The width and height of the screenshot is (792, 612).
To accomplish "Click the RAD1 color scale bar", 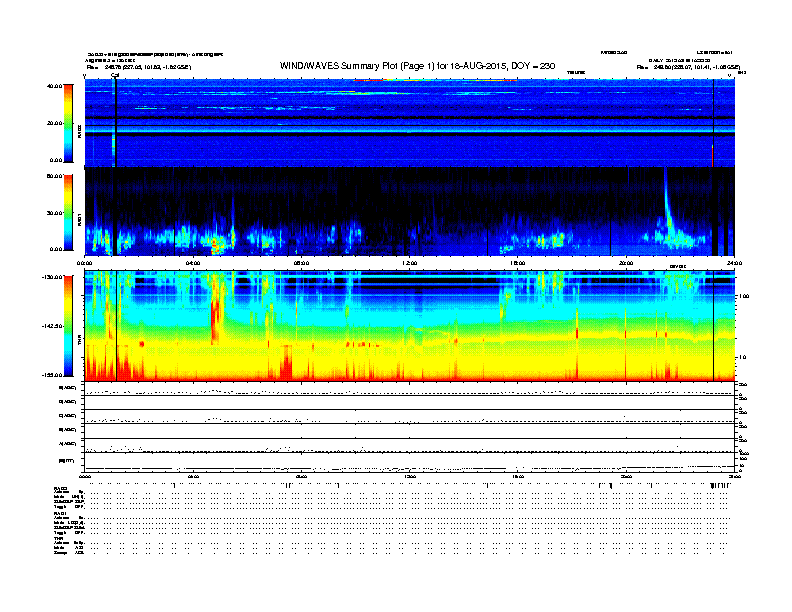I will pyautogui.click(x=68, y=213).
